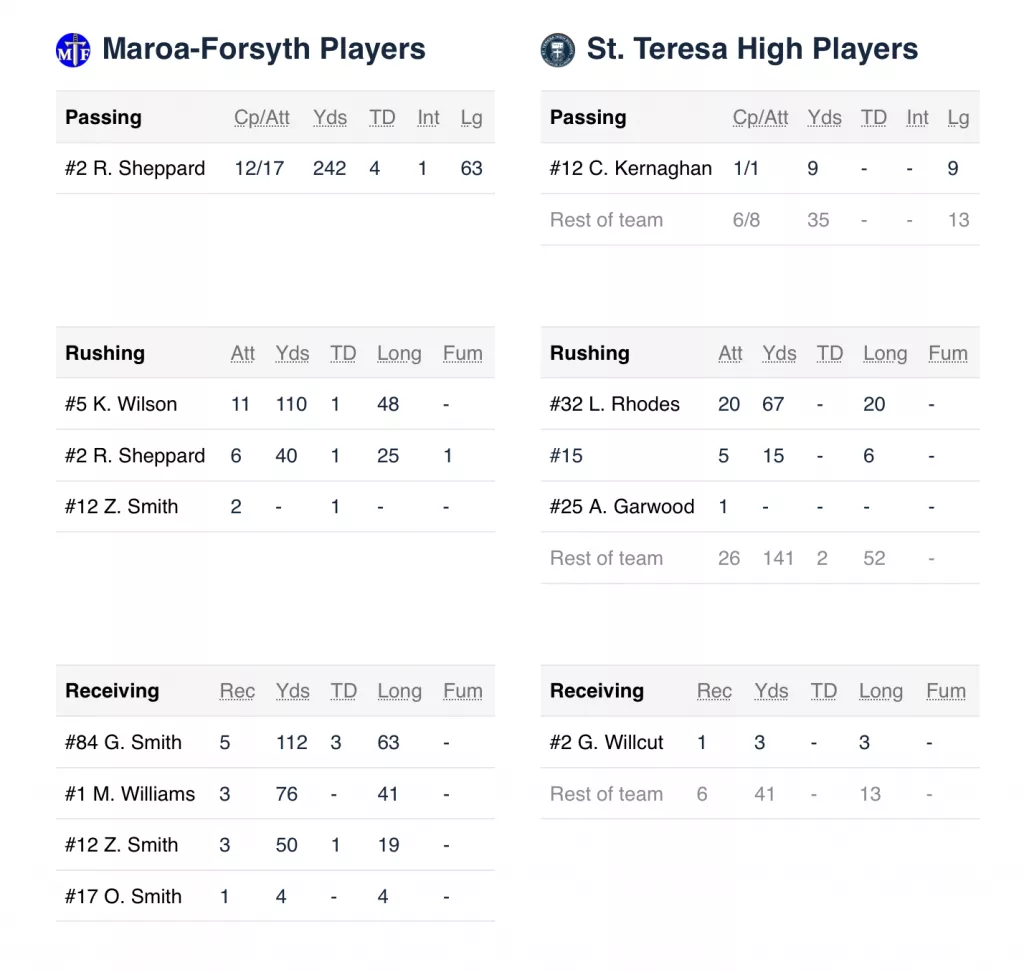Select #17 O. Smith receiving row

click(275, 897)
